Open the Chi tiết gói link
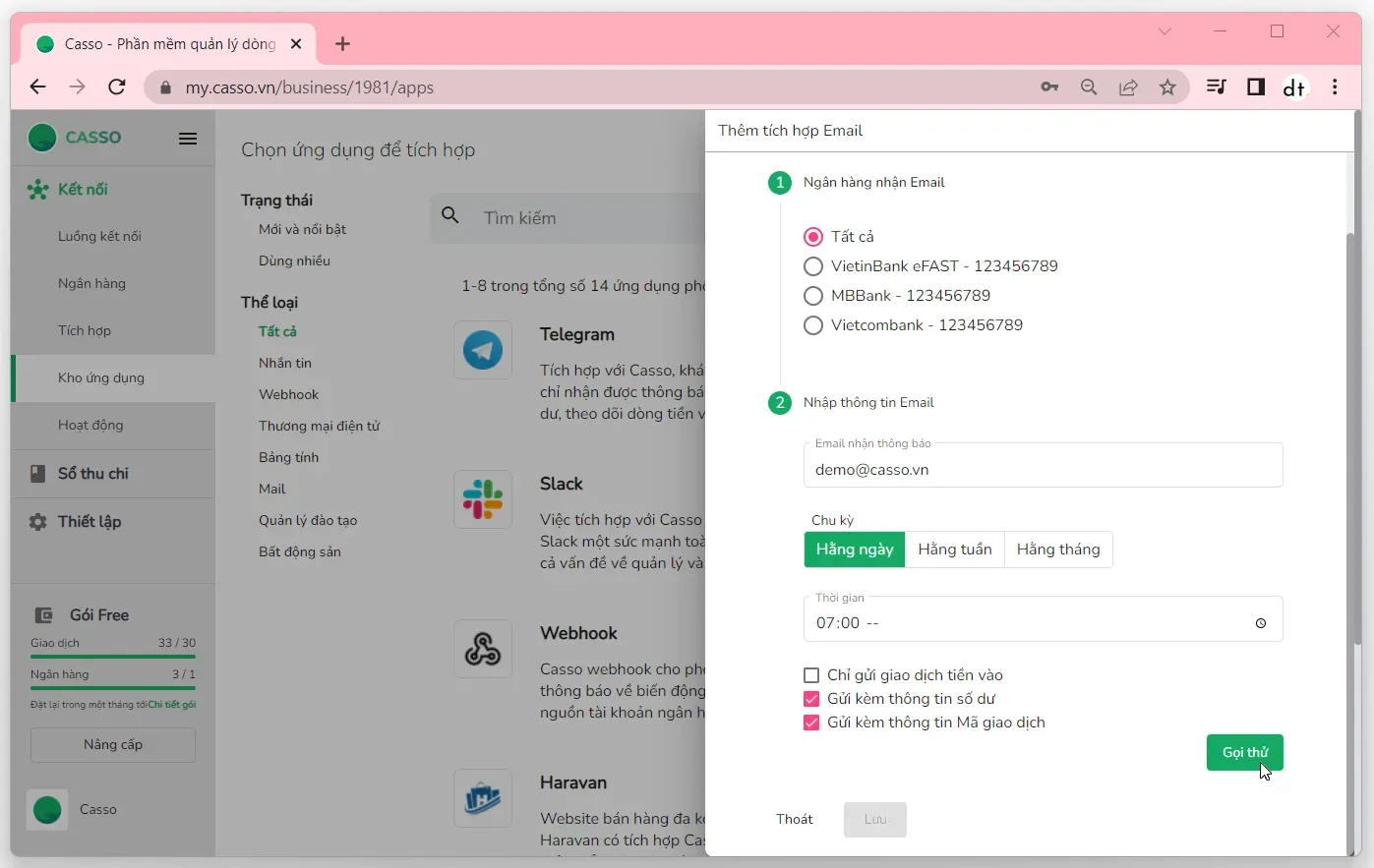The width and height of the screenshot is (1374, 868). 172,705
